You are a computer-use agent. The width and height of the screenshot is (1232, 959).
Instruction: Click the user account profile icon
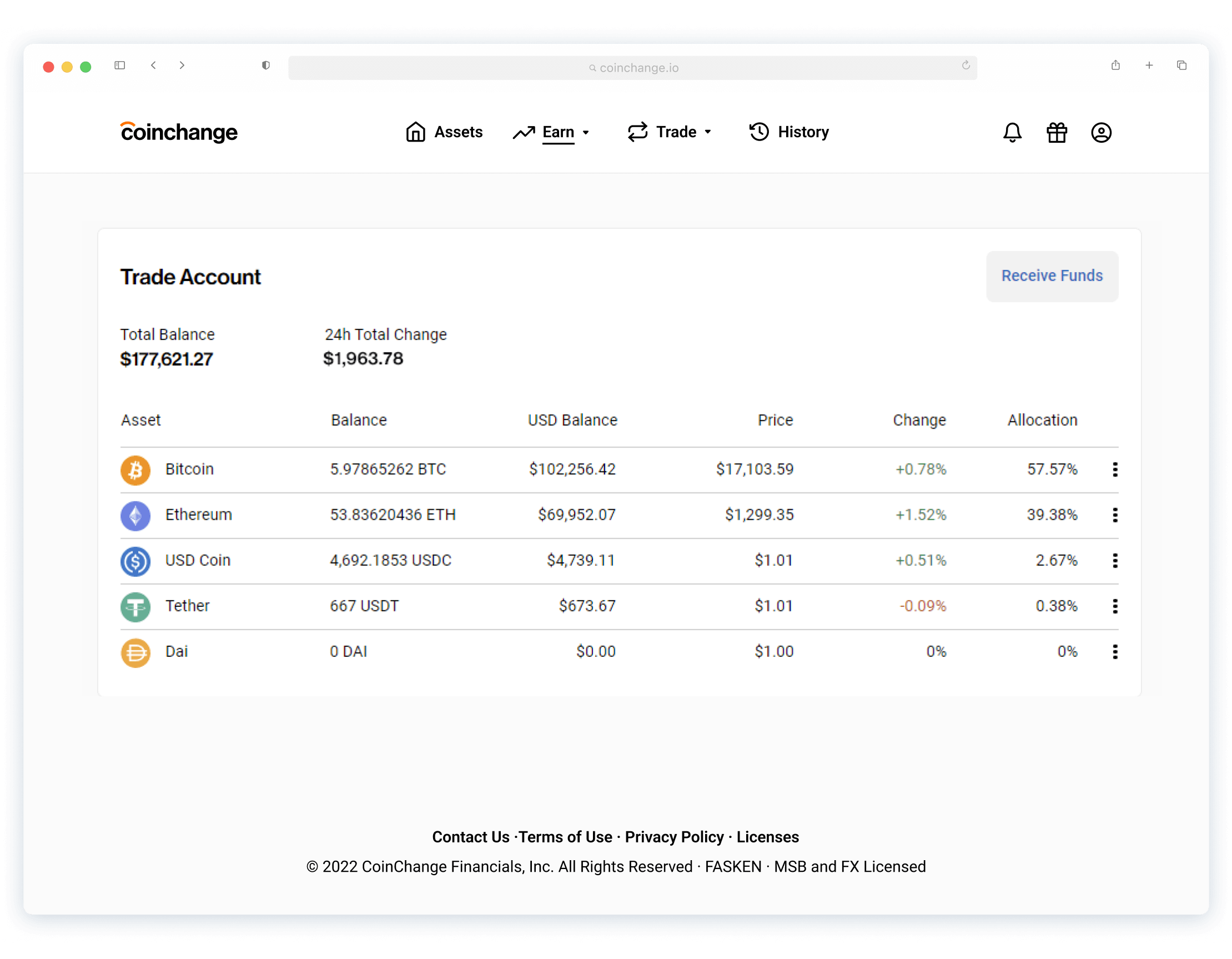pyautogui.click(x=1100, y=131)
